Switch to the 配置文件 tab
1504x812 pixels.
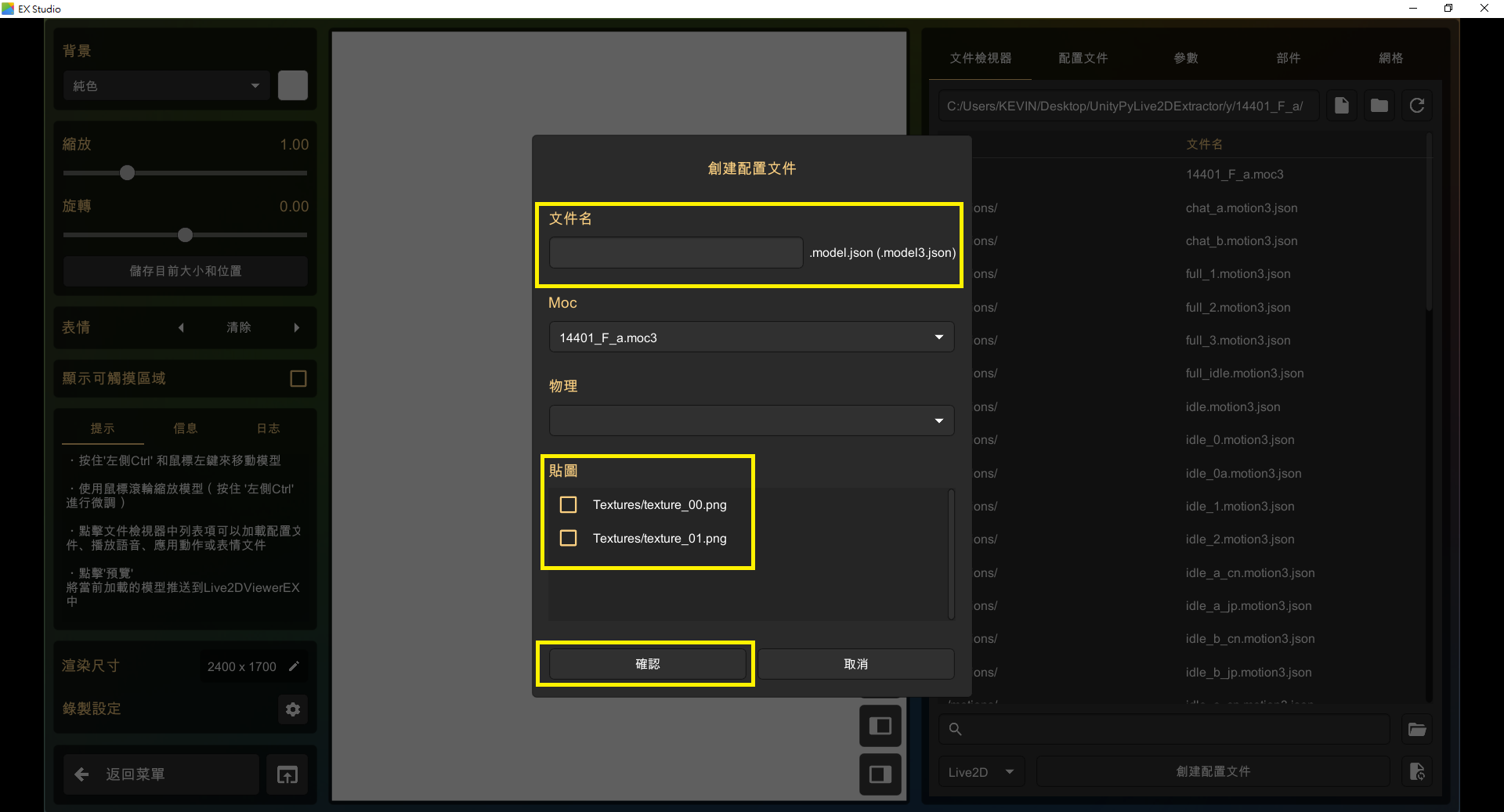[1083, 58]
